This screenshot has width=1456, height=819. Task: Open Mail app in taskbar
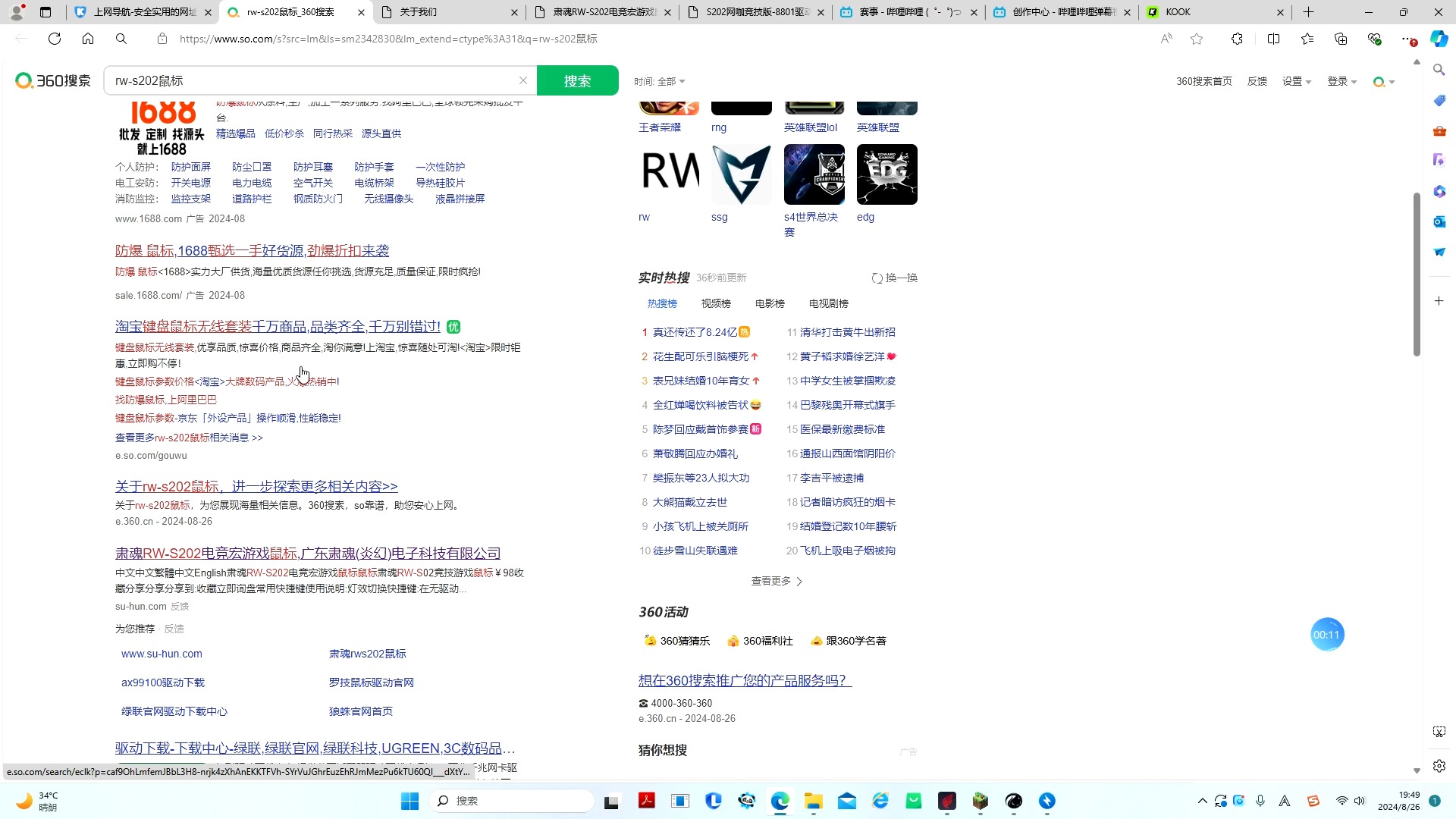tap(847, 801)
